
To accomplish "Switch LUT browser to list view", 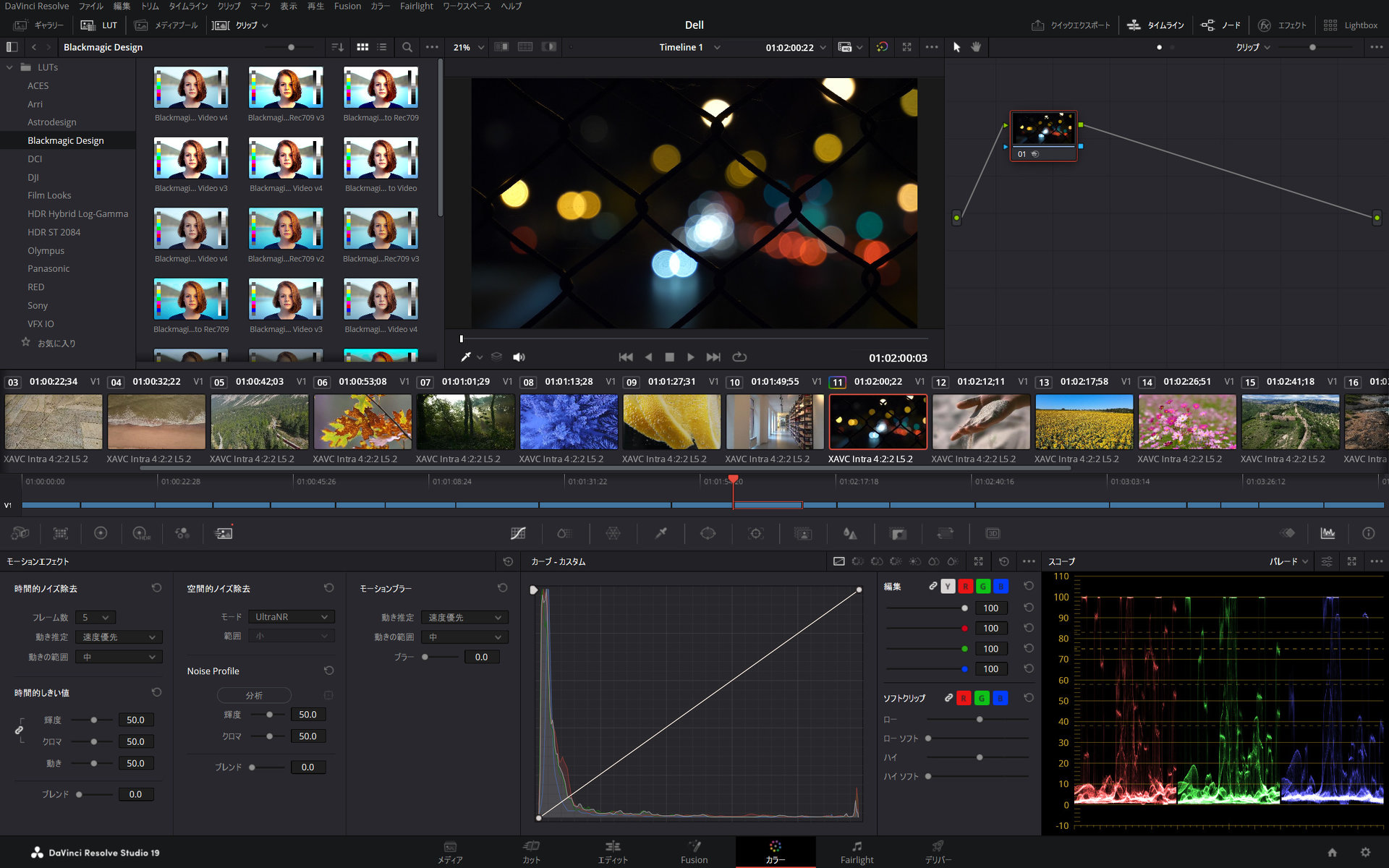I will coord(382,47).
